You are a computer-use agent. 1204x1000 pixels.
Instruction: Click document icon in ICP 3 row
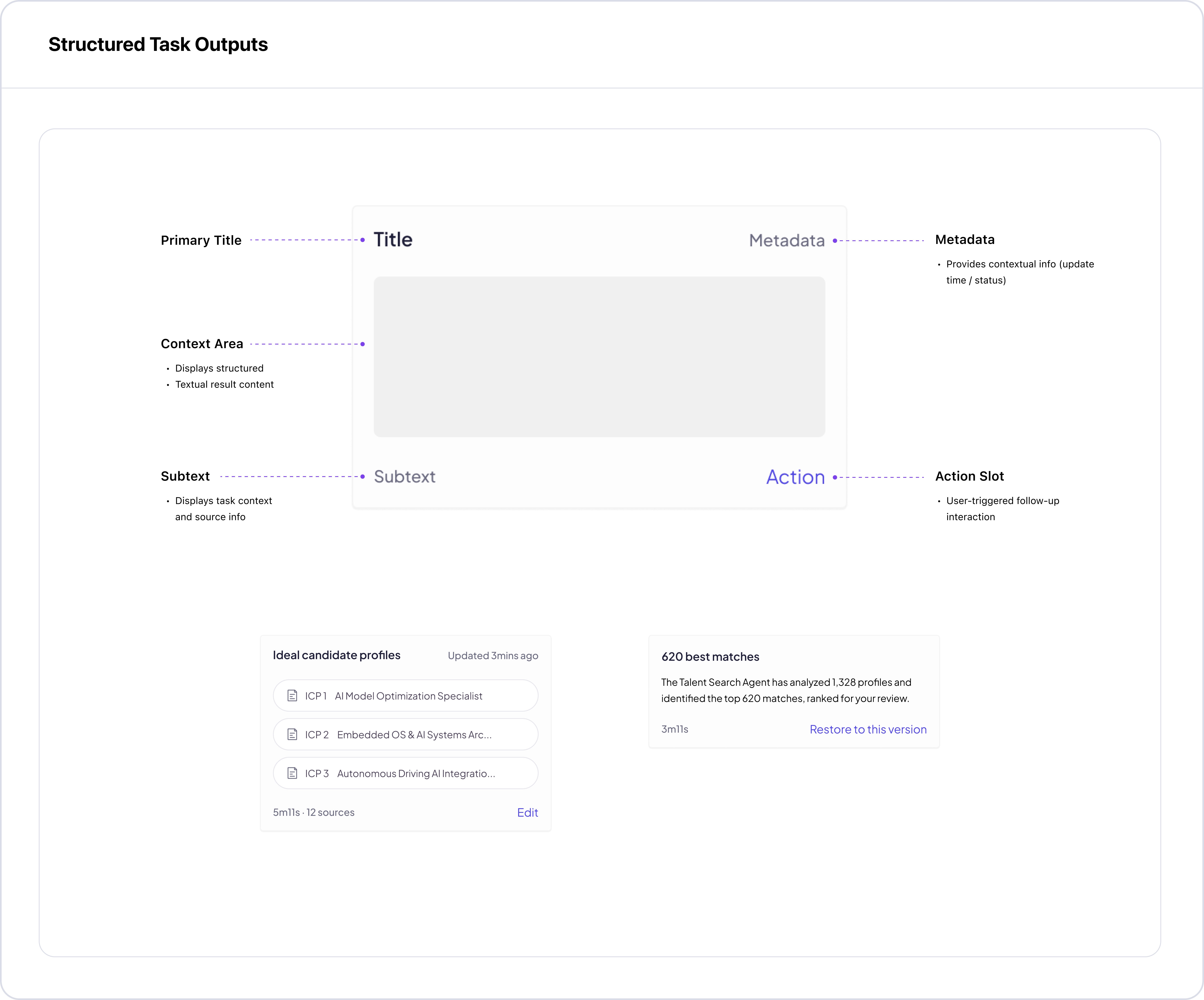tap(292, 773)
